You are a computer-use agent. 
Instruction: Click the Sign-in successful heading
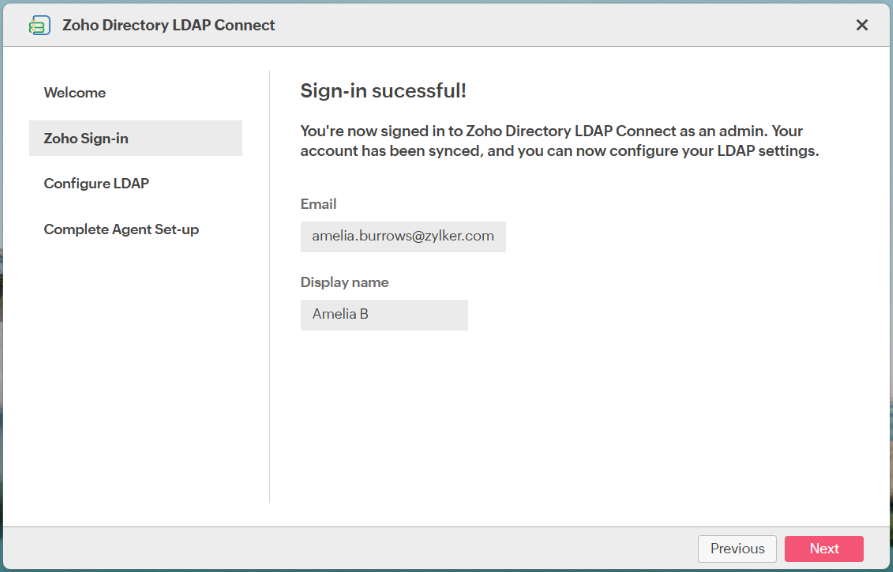point(383,91)
